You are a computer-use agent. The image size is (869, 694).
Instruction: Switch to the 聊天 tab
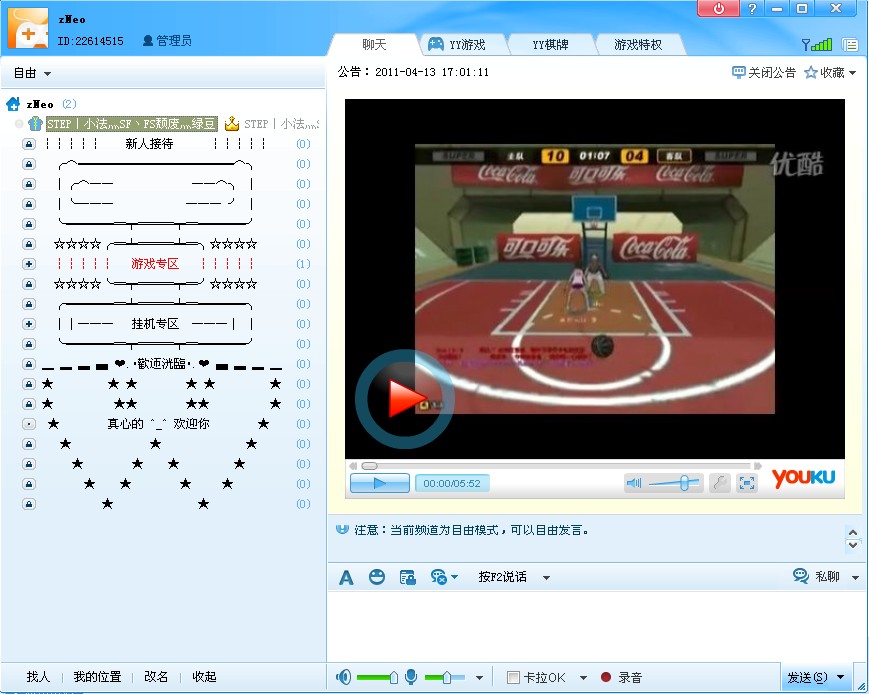pyautogui.click(x=374, y=44)
